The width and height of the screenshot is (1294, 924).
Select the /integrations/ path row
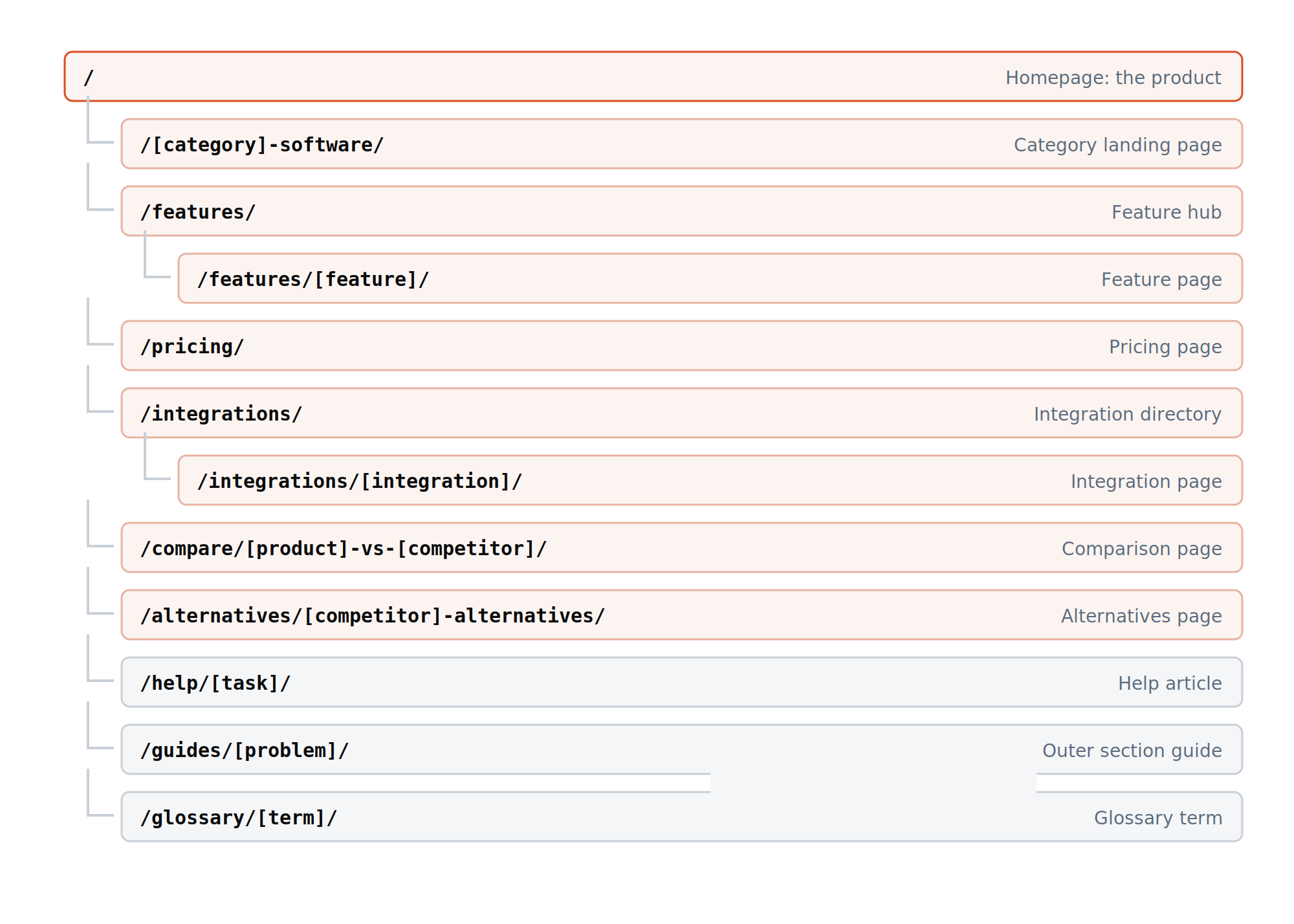point(681,413)
